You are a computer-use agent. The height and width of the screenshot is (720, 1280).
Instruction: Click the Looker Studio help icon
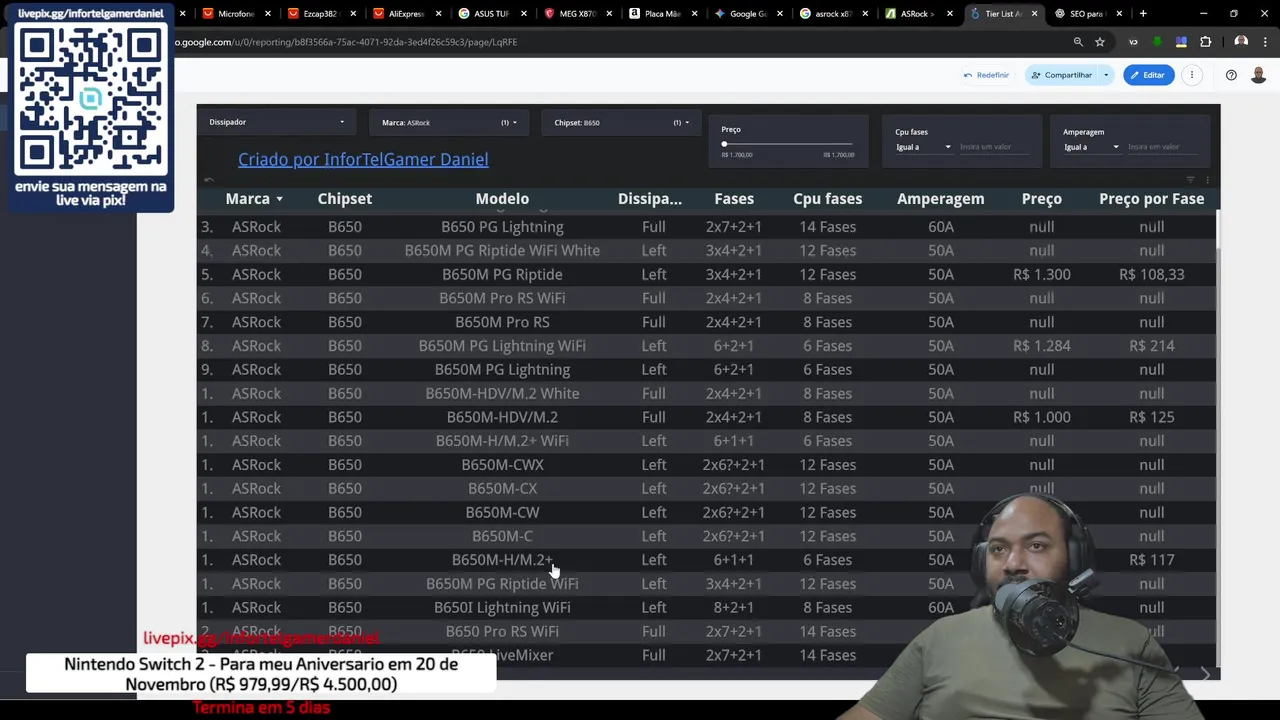point(1231,75)
